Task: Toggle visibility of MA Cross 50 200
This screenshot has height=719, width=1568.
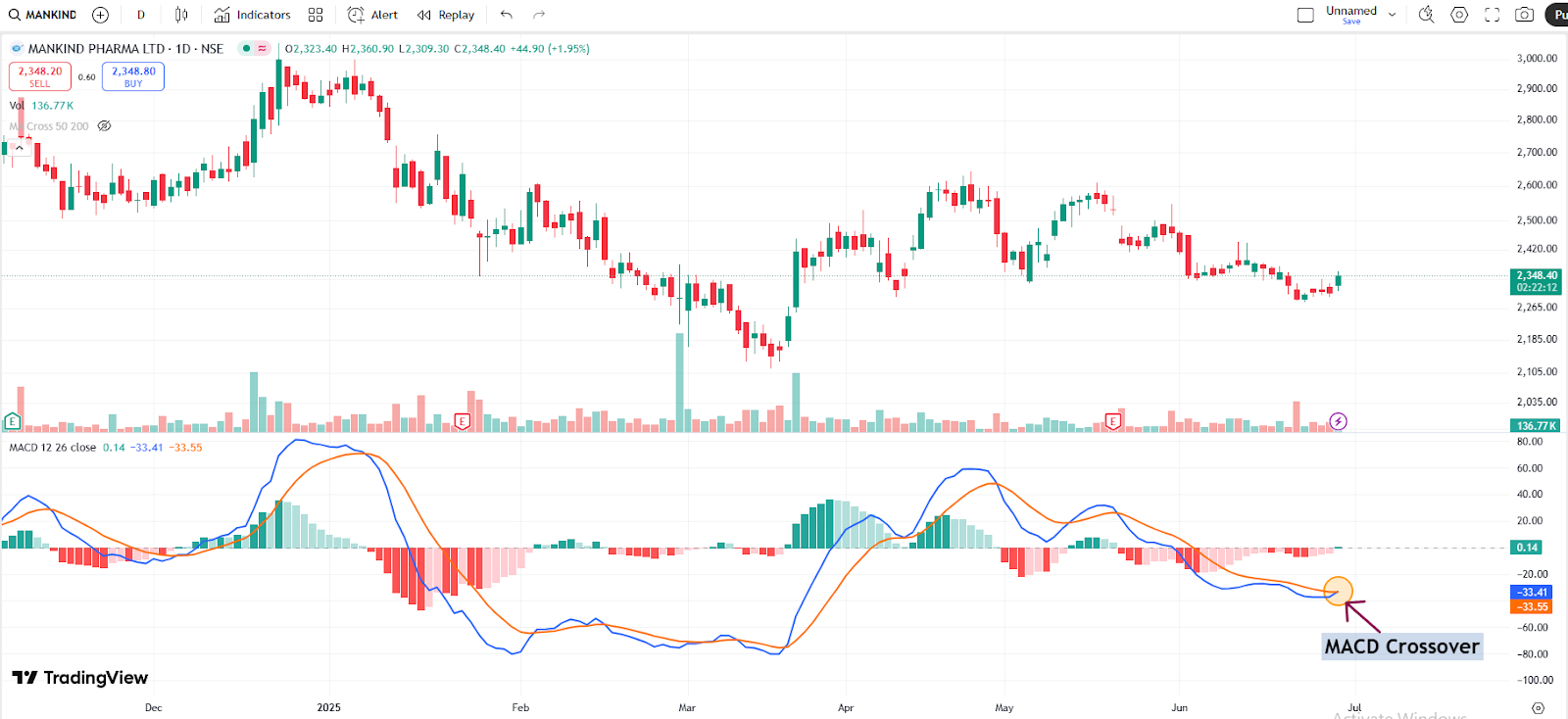Action: pos(105,126)
